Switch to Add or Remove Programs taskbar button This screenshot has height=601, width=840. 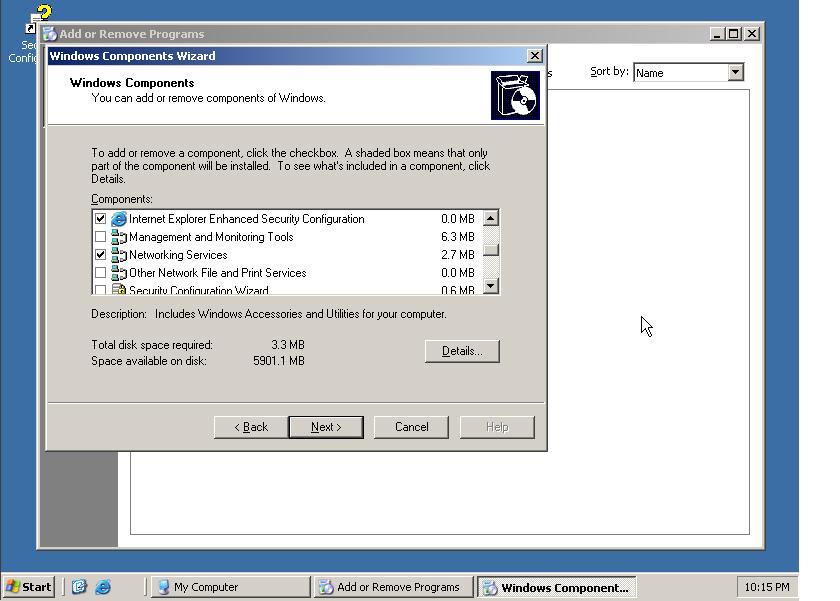pyautogui.click(x=394, y=587)
